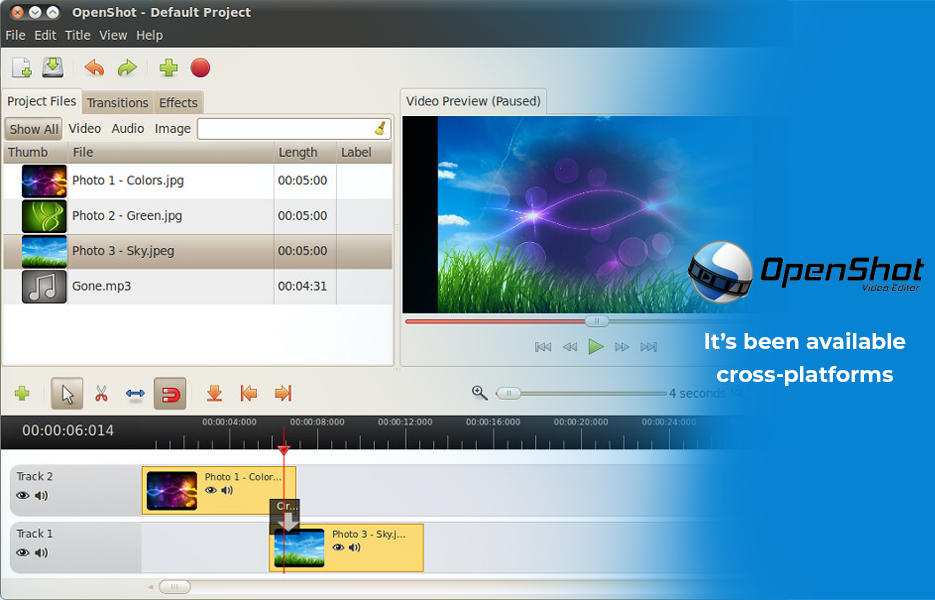
Task: Click the timeline zoom slider handle
Action: coord(509,393)
